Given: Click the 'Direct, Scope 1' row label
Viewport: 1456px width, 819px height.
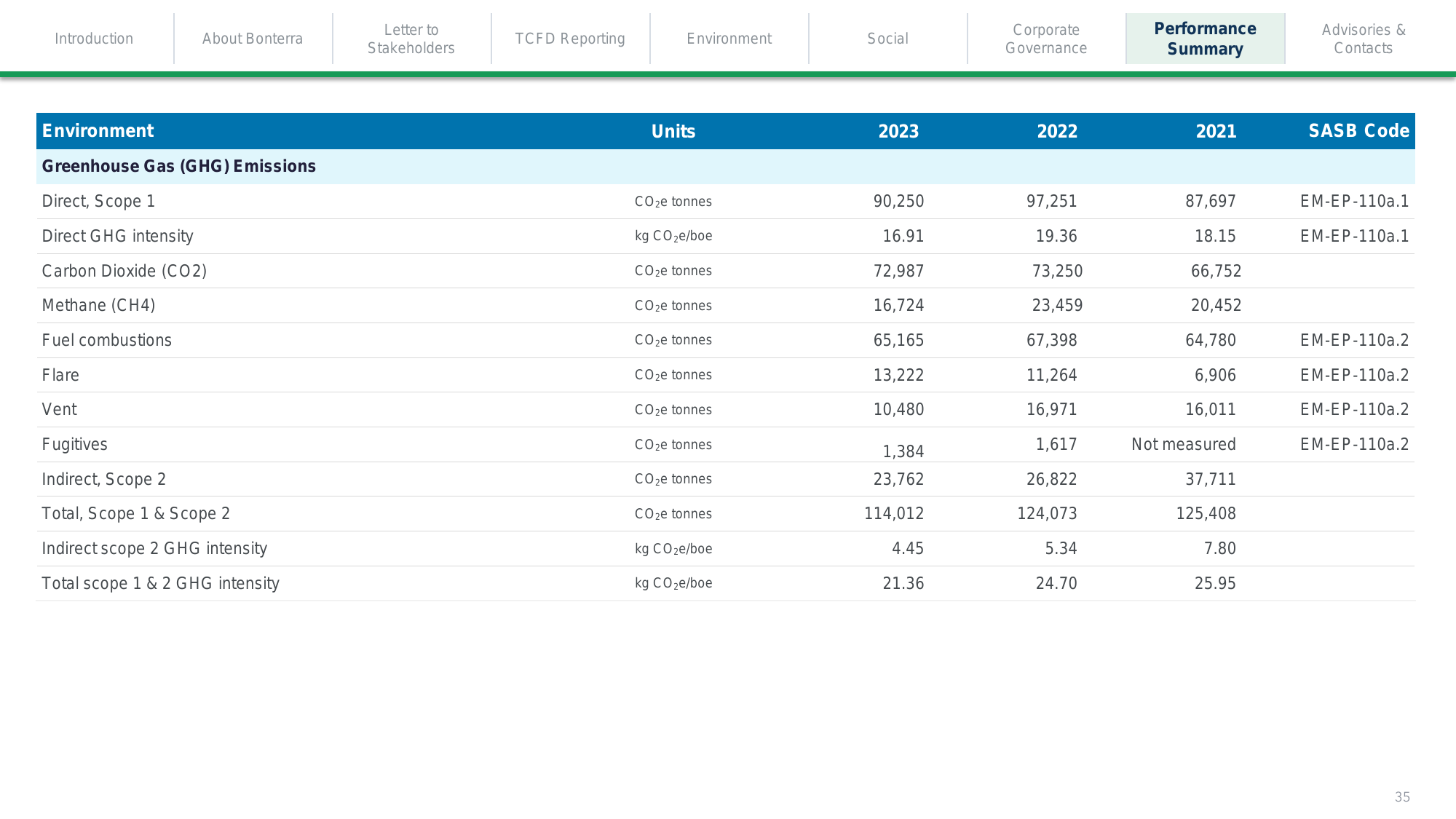Looking at the screenshot, I should [x=98, y=201].
